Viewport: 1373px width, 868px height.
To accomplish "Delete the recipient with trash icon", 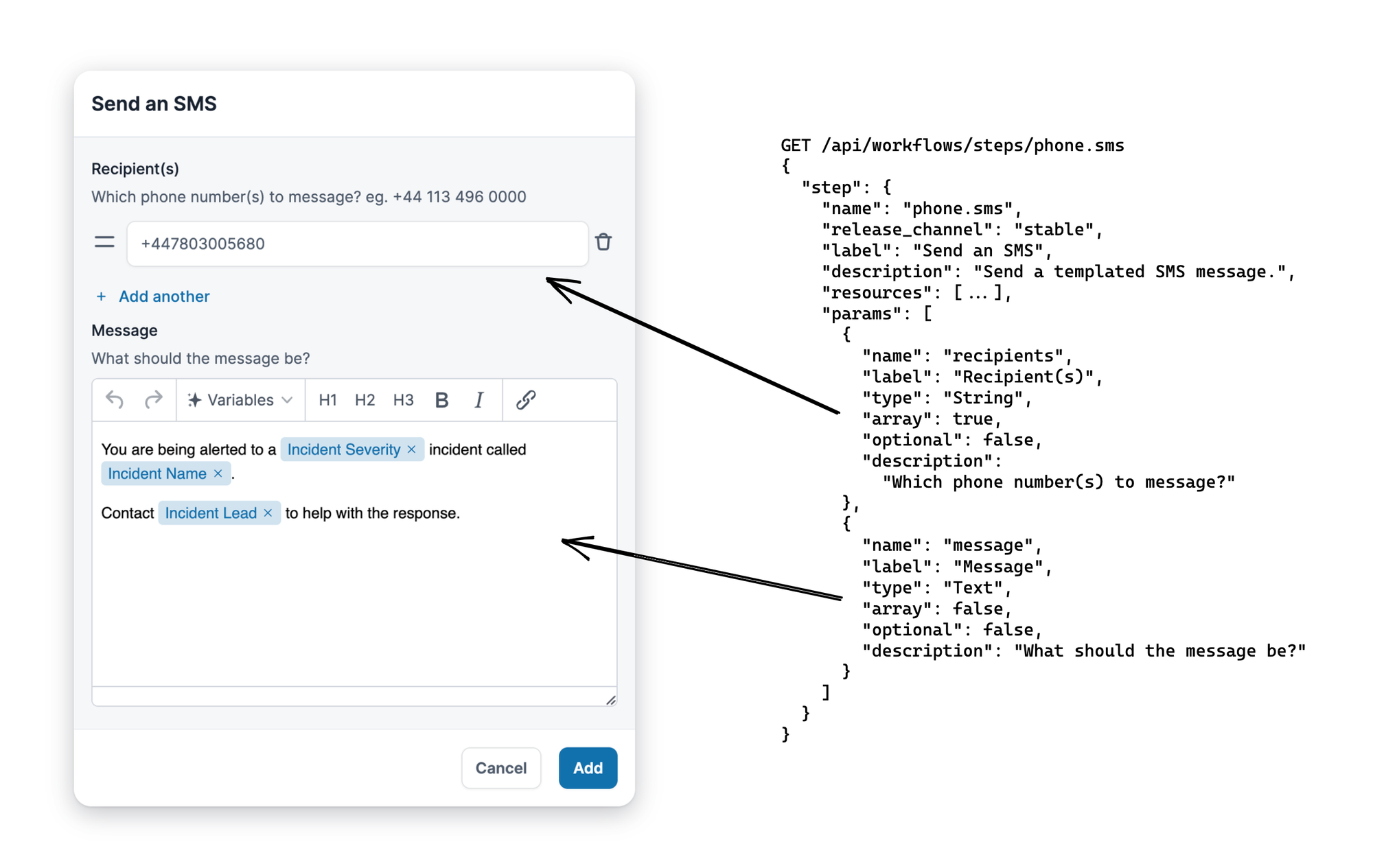I will pos(603,242).
